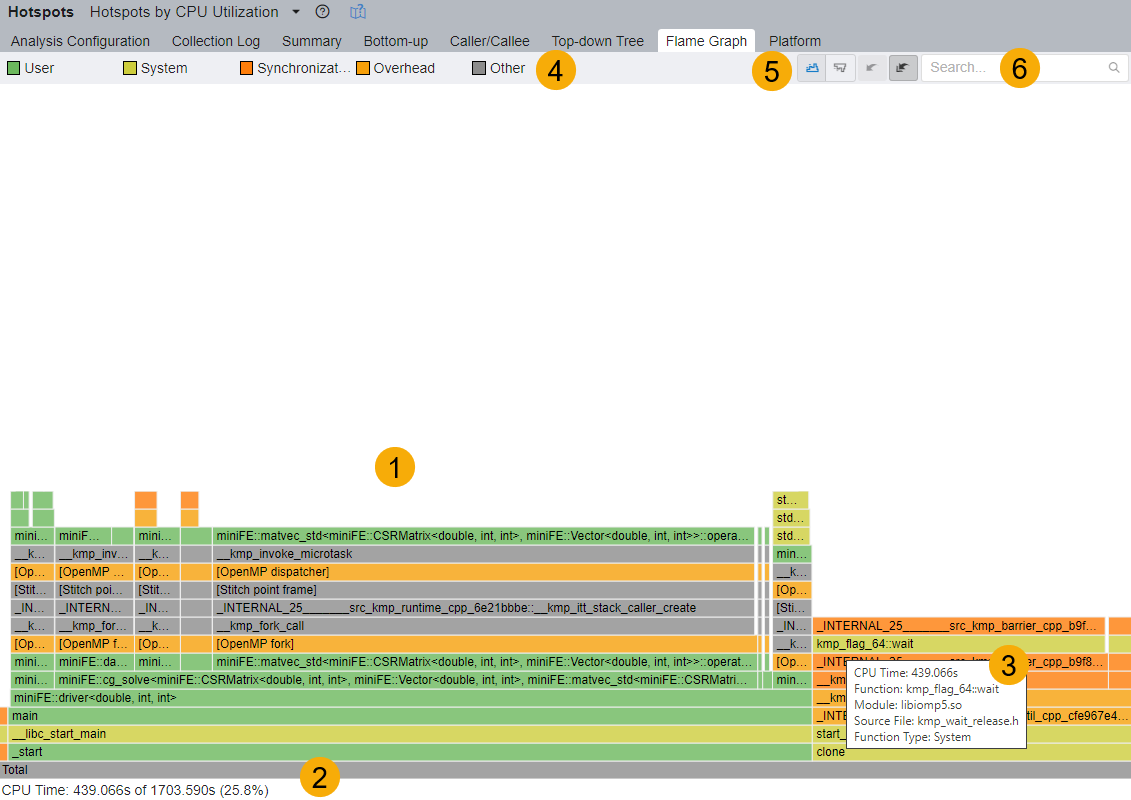Click the search magnifier icon
Viewport: 1131px width, 800px height.
[1114, 68]
